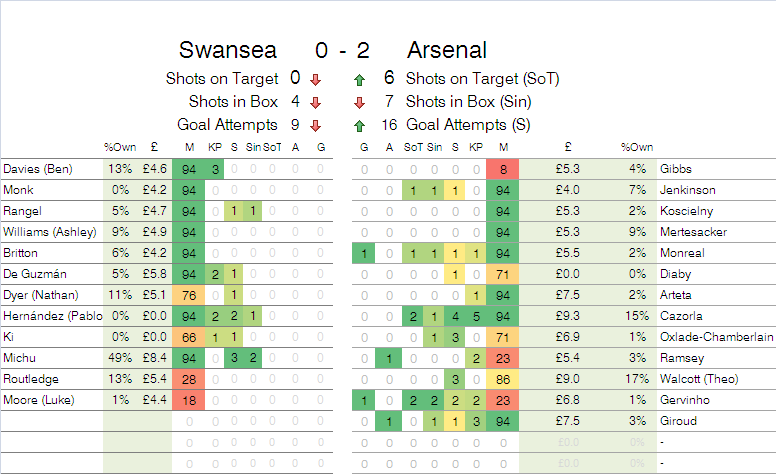
Task: Click the red arrow beside Swansea Goal Attempts
Action: pos(316,126)
